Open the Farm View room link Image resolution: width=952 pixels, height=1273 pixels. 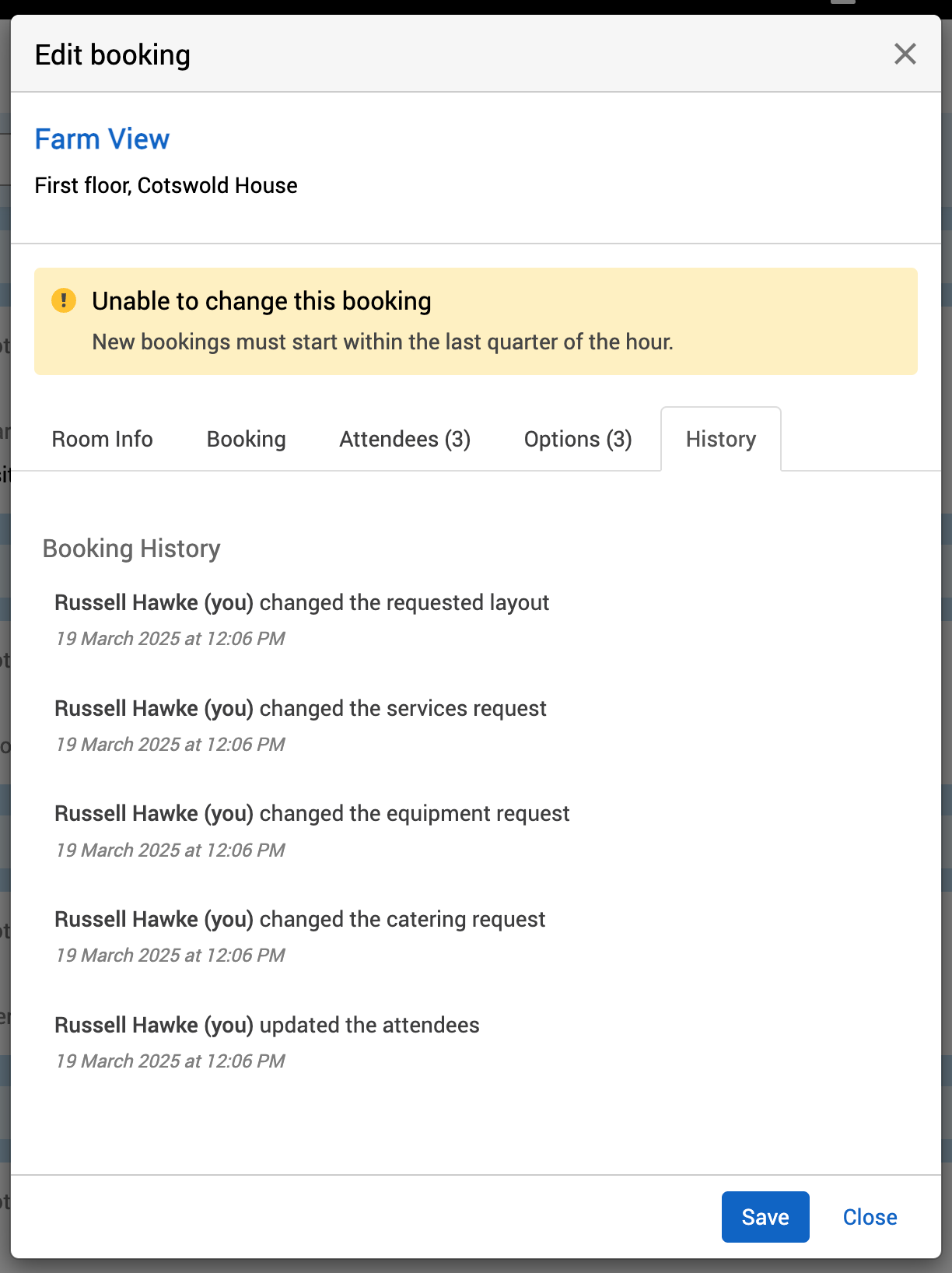[102, 139]
